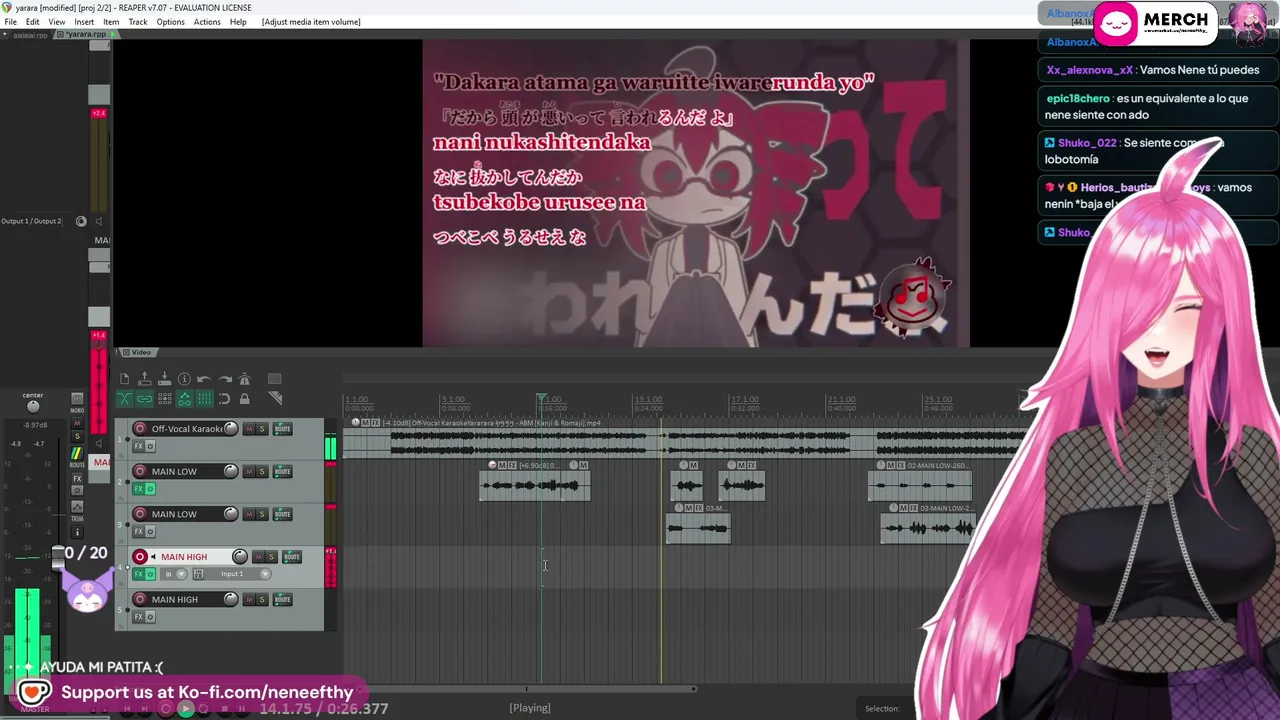Image resolution: width=1280 pixels, height=720 pixels.
Task: Open the FX chain of track 5 MAIN HIGH
Action: coord(139,616)
